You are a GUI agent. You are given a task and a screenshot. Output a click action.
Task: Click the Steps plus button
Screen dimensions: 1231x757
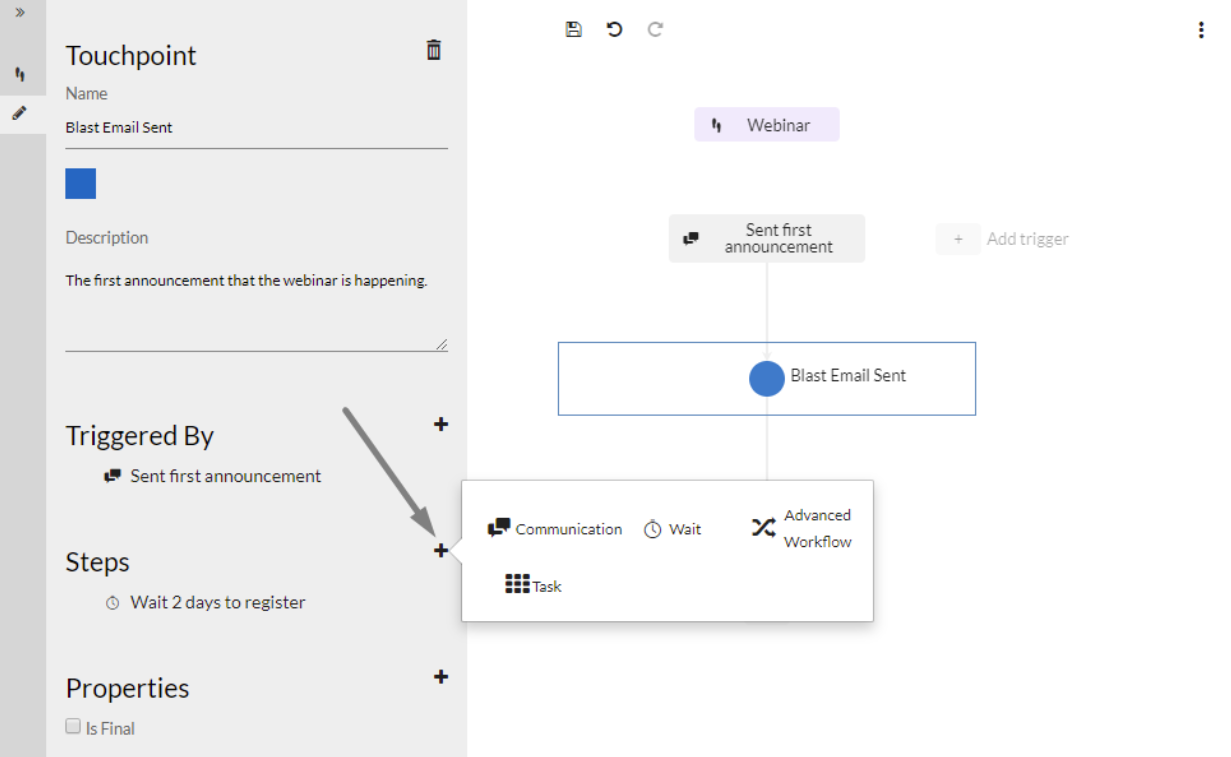[x=441, y=550]
